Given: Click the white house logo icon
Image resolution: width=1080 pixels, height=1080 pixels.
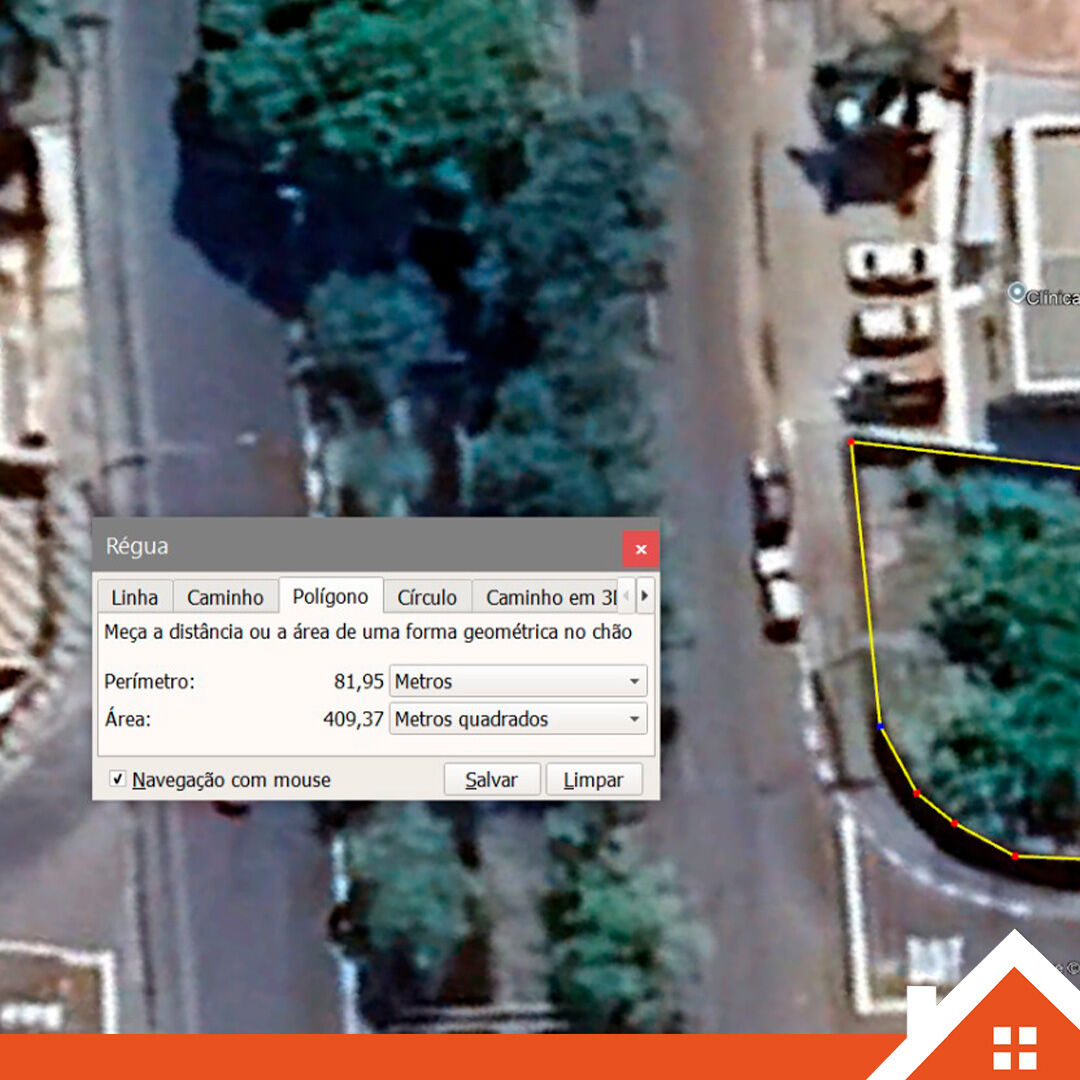Looking at the screenshot, I should [1014, 1047].
